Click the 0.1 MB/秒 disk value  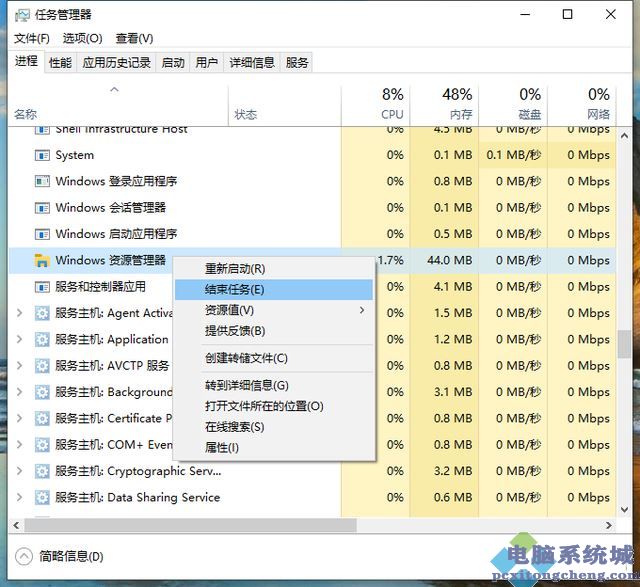pyautogui.click(x=513, y=155)
